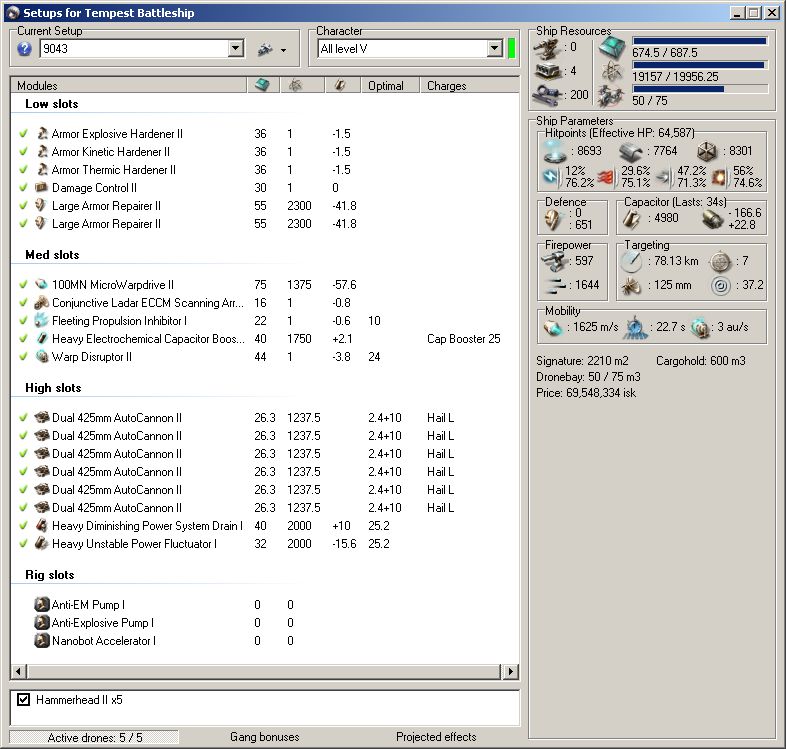This screenshot has width=786, height=749.
Task: Click the Fleeting Propulsion Inhibitor I icon
Action: tap(41, 320)
